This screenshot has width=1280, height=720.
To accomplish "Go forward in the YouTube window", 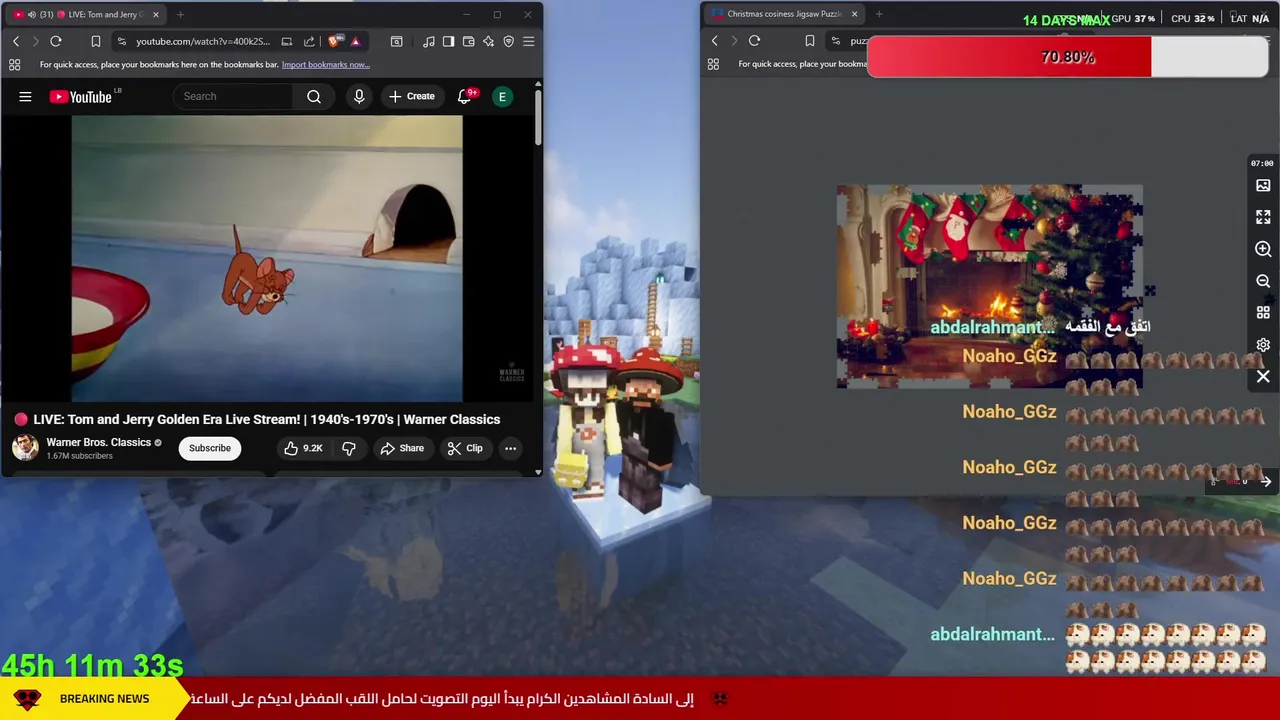I will coord(36,41).
